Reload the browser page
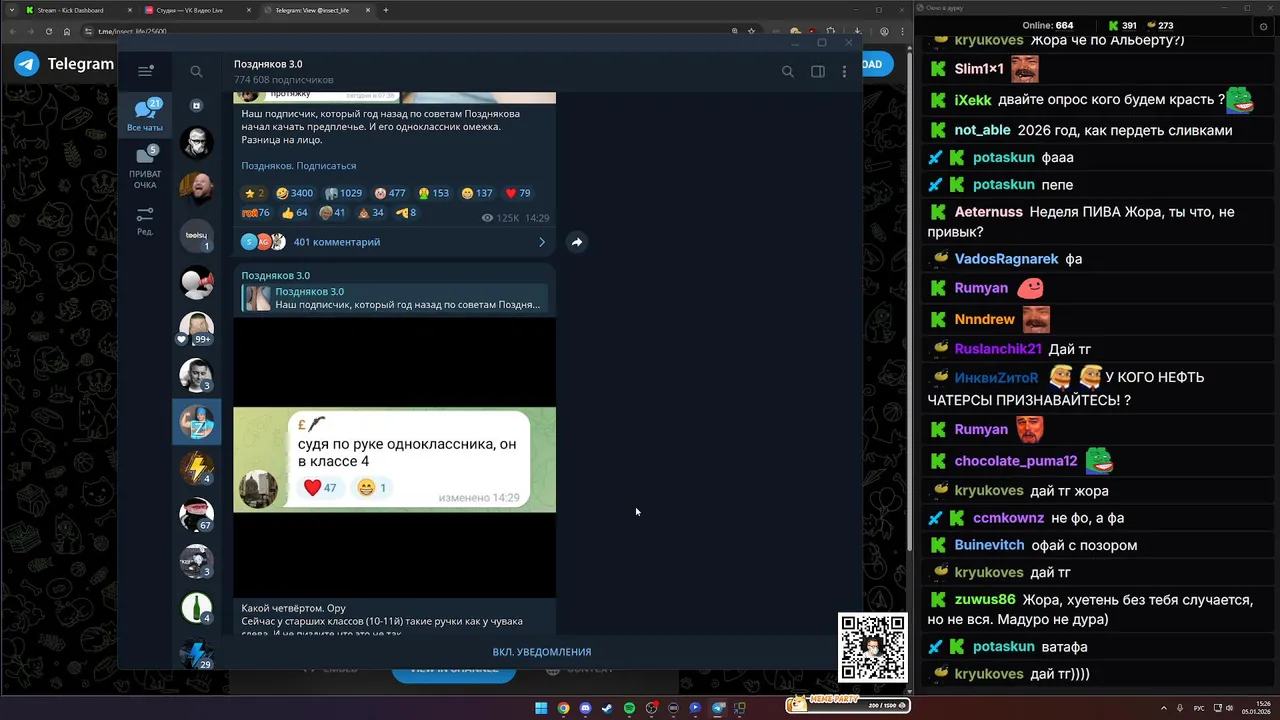1280x720 pixels. (49, 31)
